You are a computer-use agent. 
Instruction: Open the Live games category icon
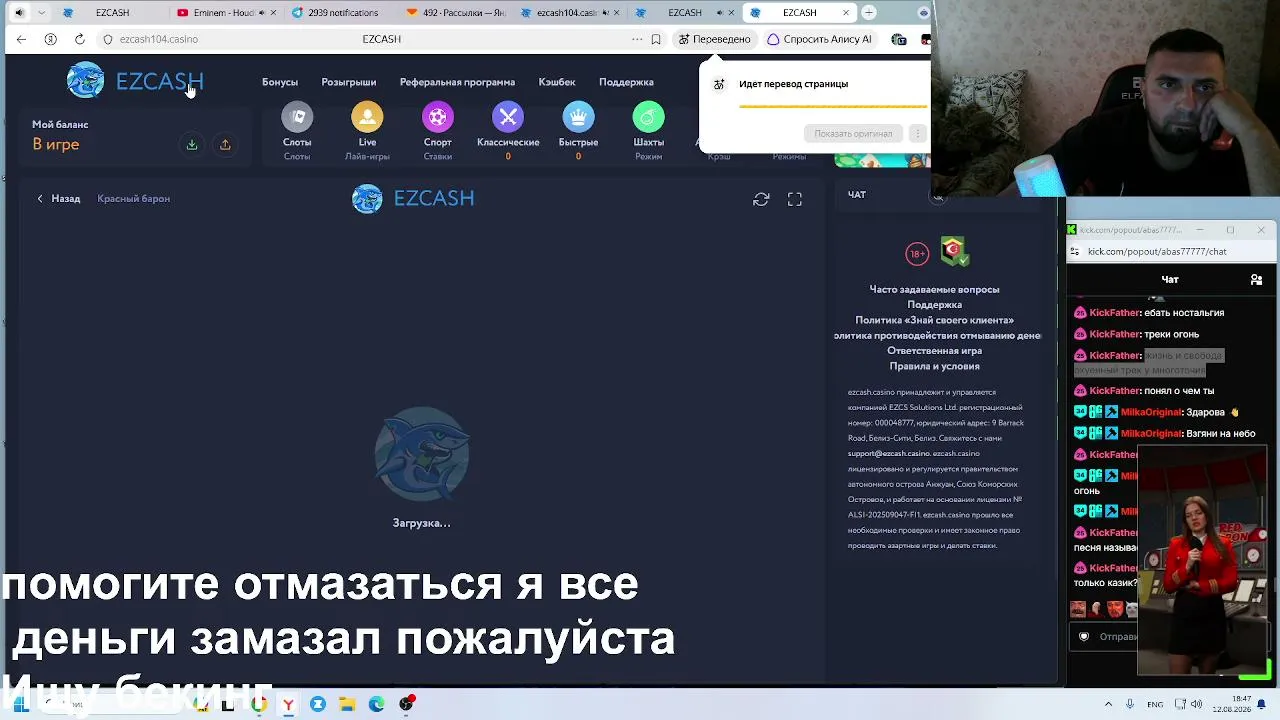tap(367, 118)
